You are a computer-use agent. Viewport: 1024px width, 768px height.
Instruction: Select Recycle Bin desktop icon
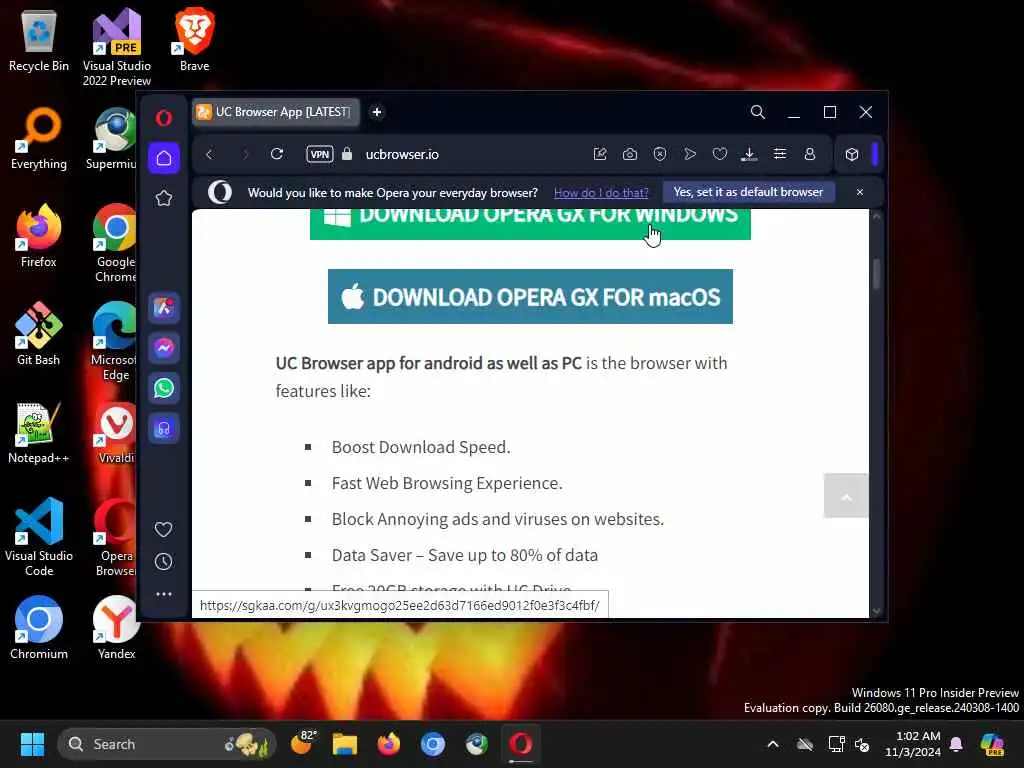tap(39, 41)
